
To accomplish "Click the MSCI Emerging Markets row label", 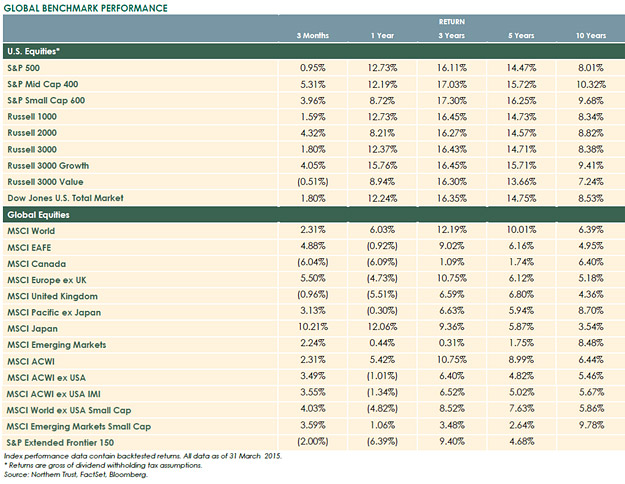I will [x=57, y=345].
